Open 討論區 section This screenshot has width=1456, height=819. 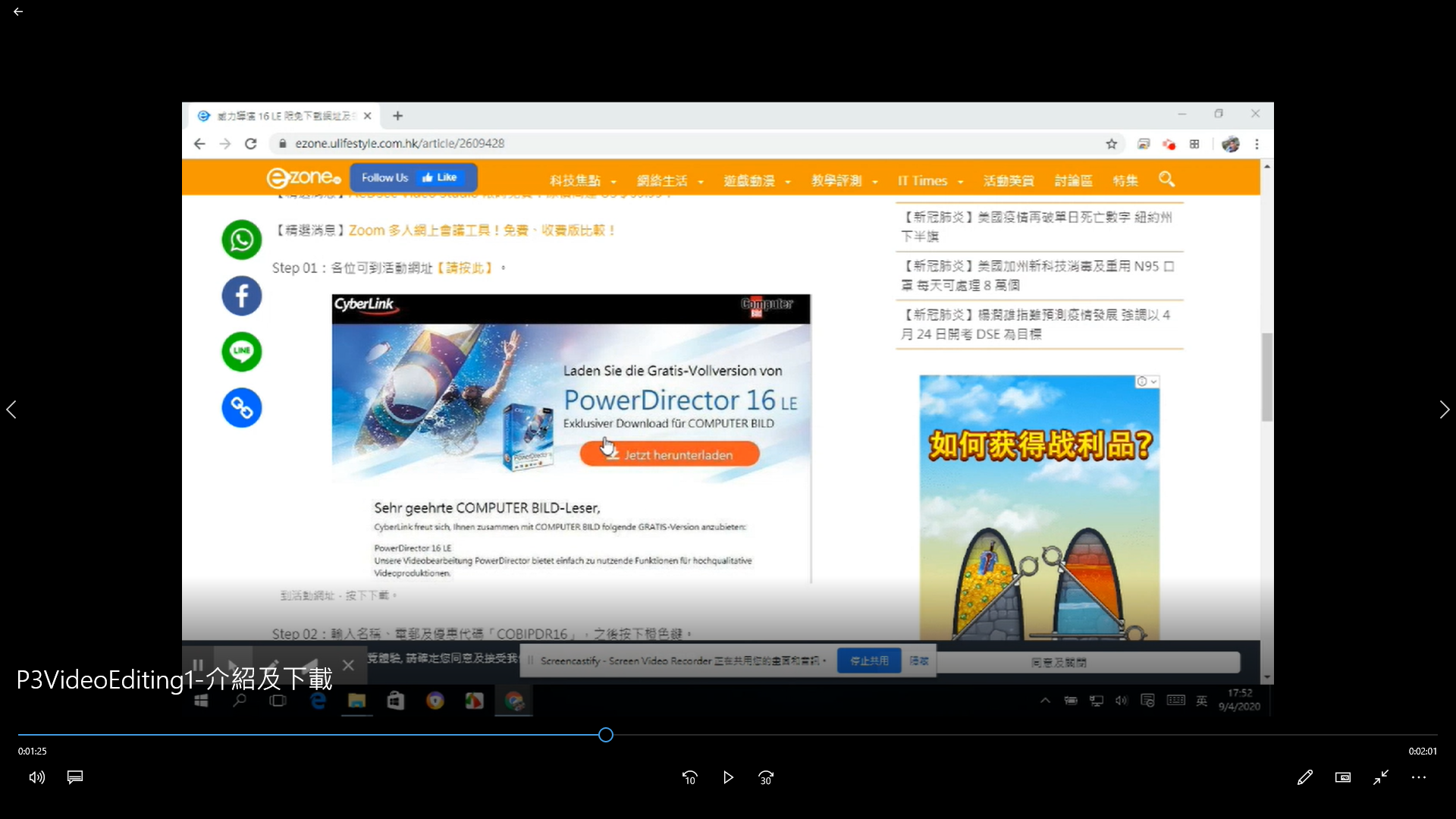pos(1073,181)
